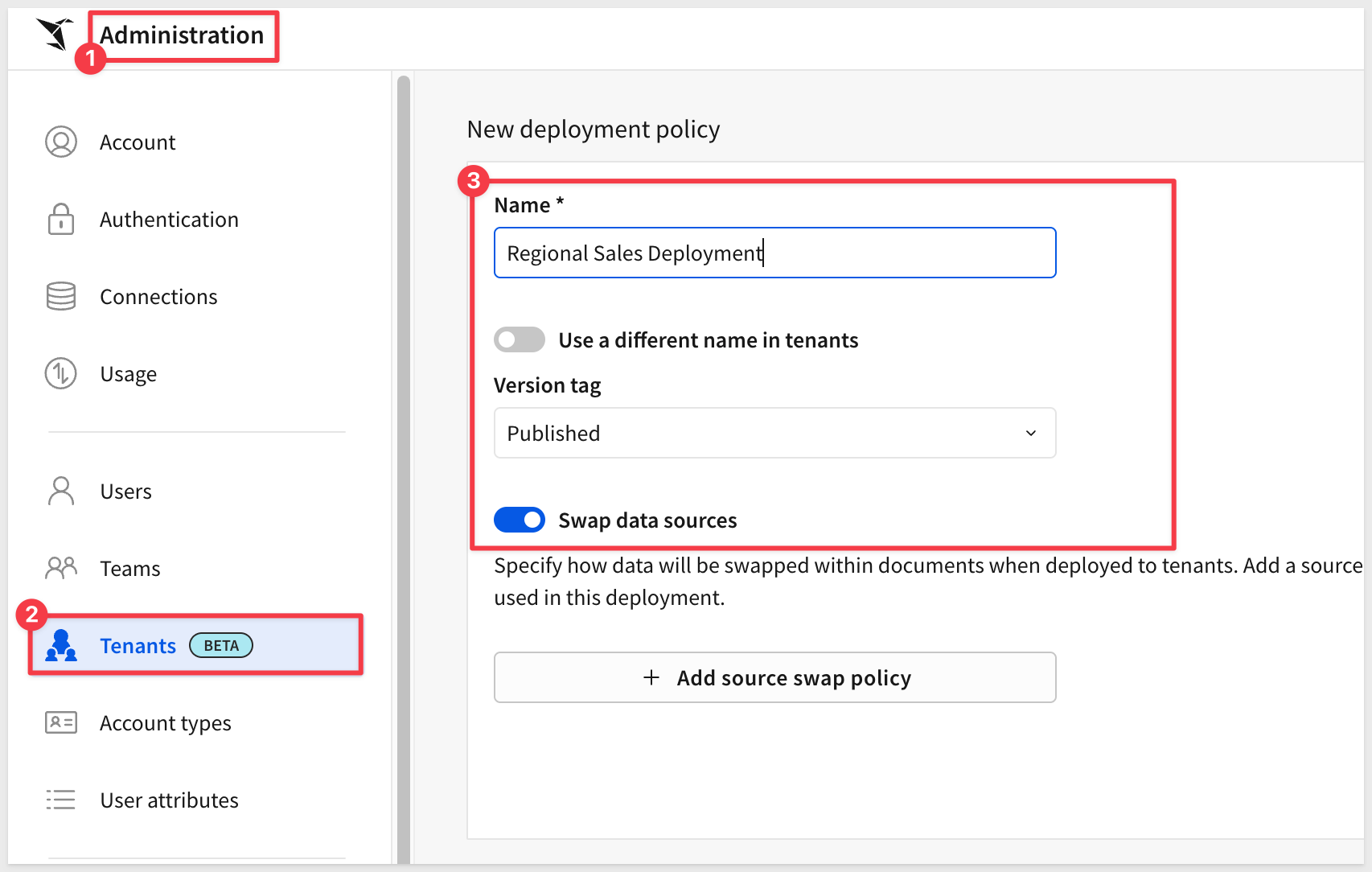Click the Sigma bird logo icon

(55, 34)
